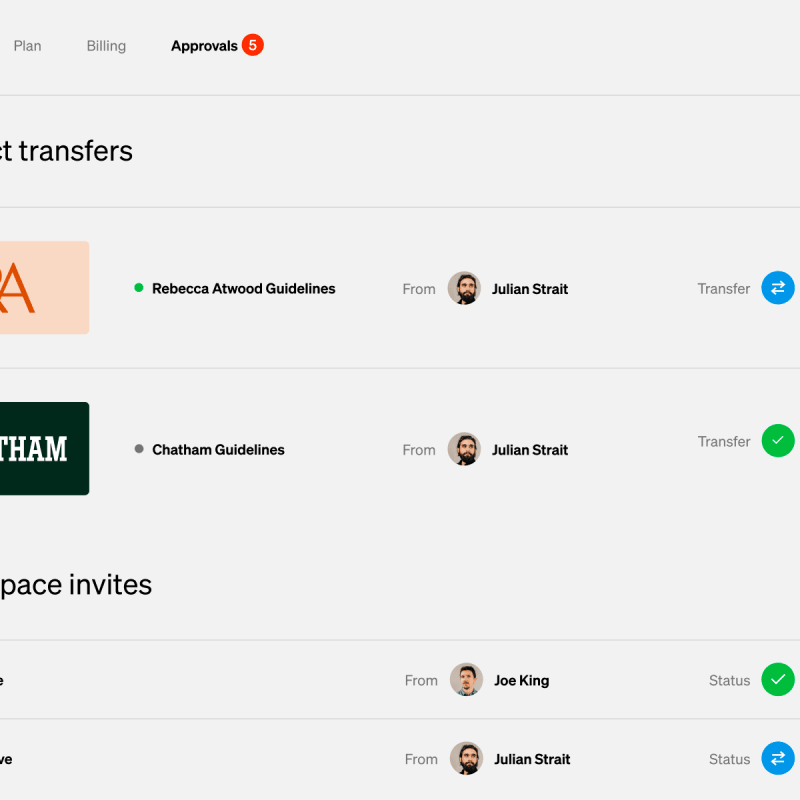Click the Joe King name
The width and height of the screenshot is (800, 800).
521,681
